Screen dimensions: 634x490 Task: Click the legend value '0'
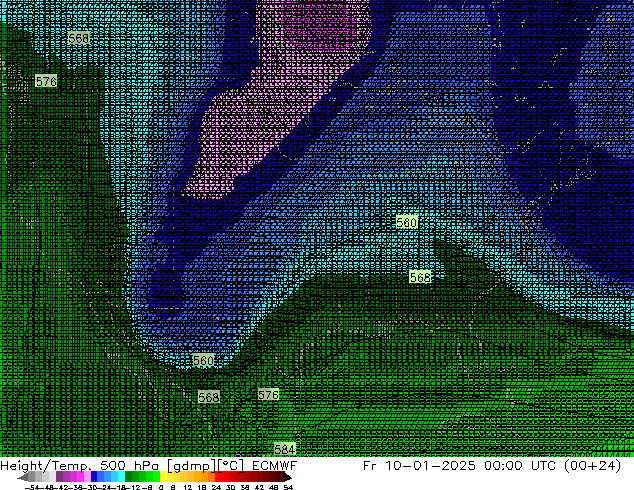(161, 488)
